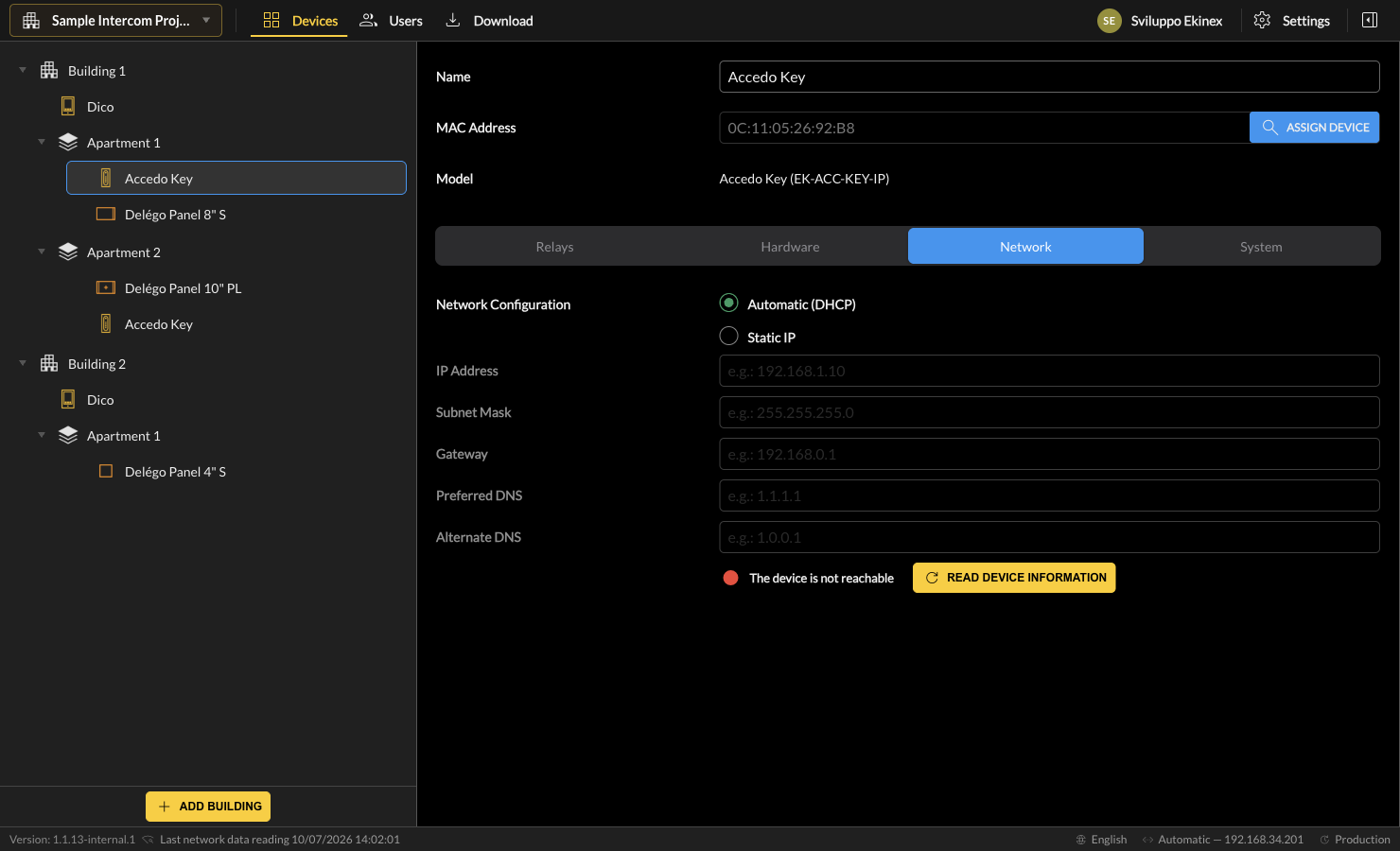Click the Building 2 building icon

[49, 363]
